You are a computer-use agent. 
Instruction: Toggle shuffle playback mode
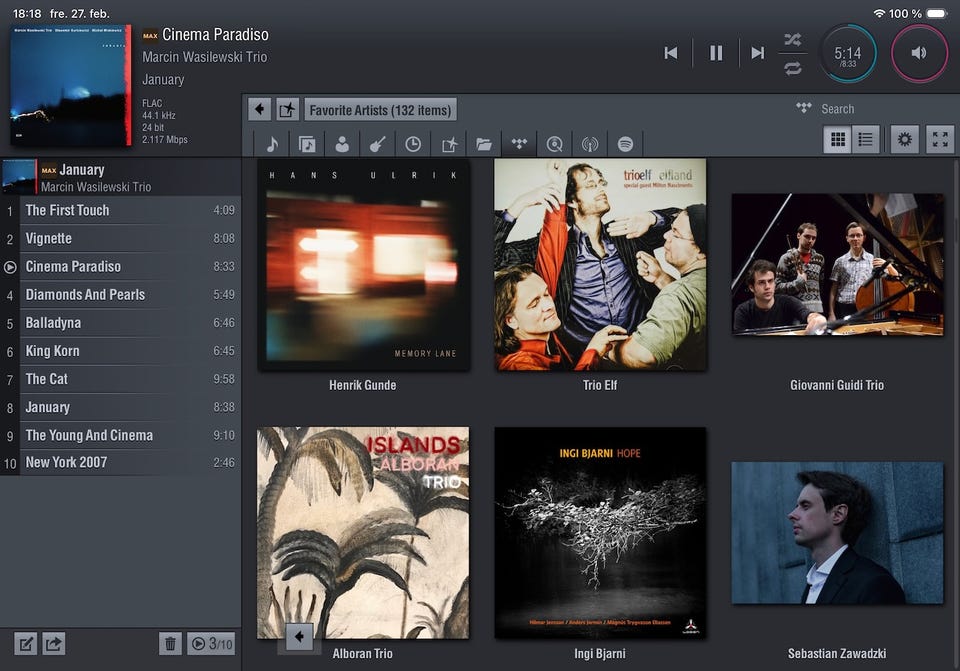click(x=793, y=40)
